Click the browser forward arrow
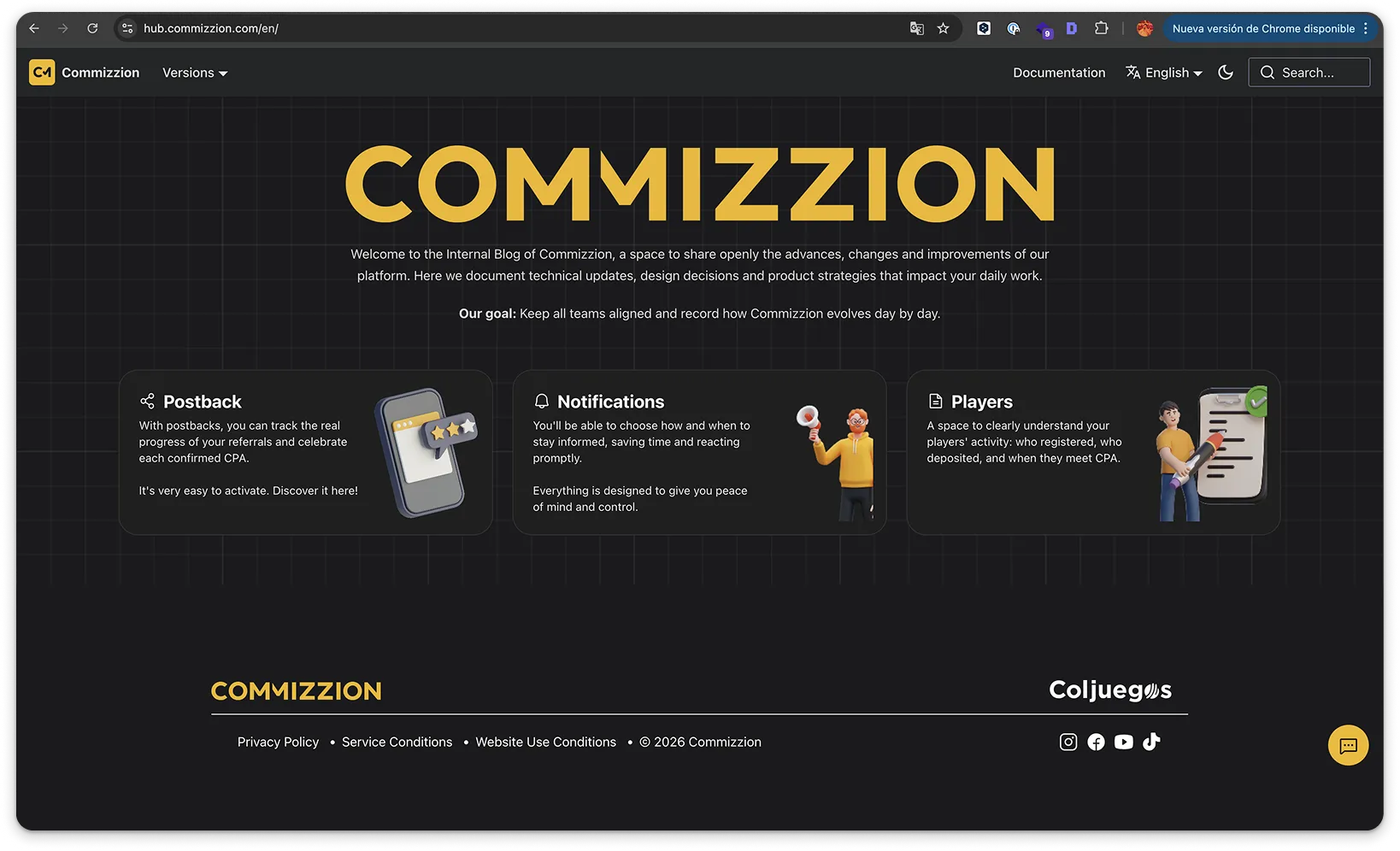The image size is (1400, 851). tap(63, 28)
